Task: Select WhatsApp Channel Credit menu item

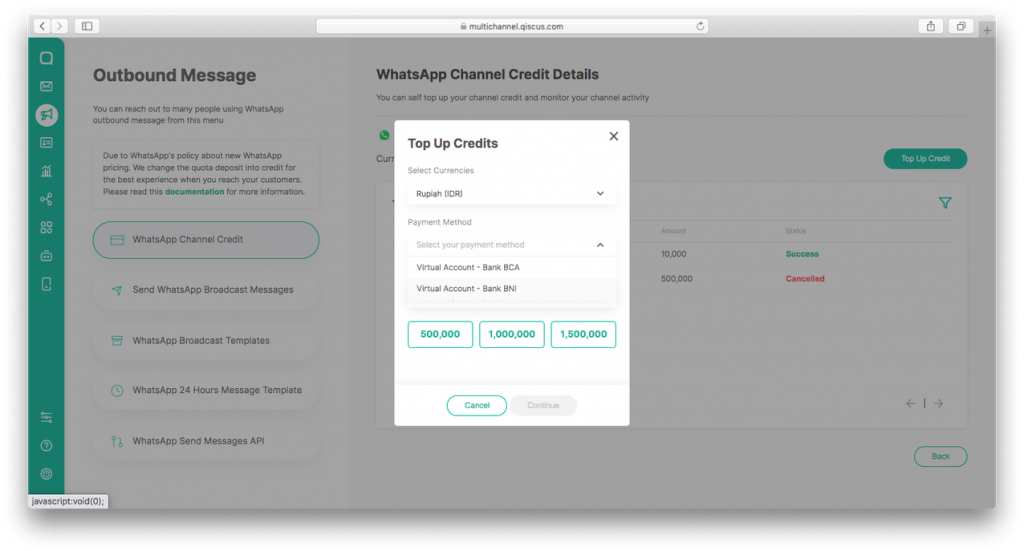Action: click(206, 240)
